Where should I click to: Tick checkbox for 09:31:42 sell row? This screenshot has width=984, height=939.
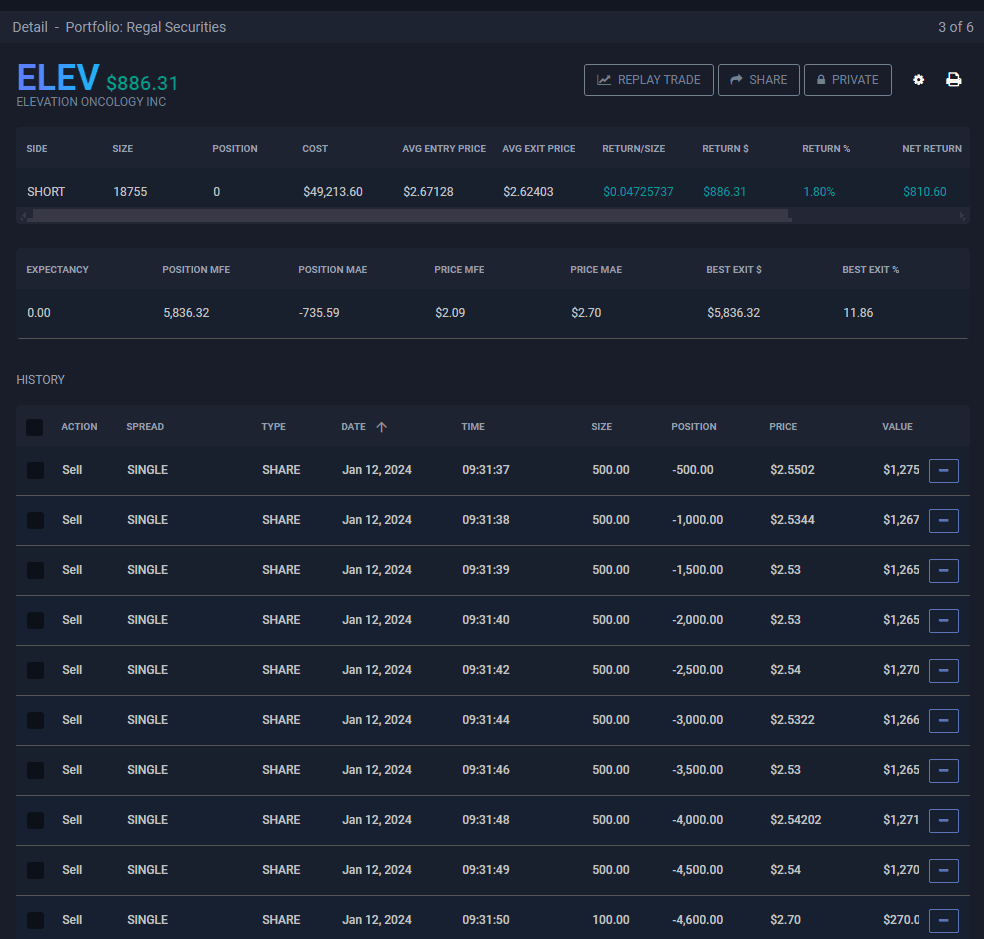pyautogui.click(x=35, y=670)
